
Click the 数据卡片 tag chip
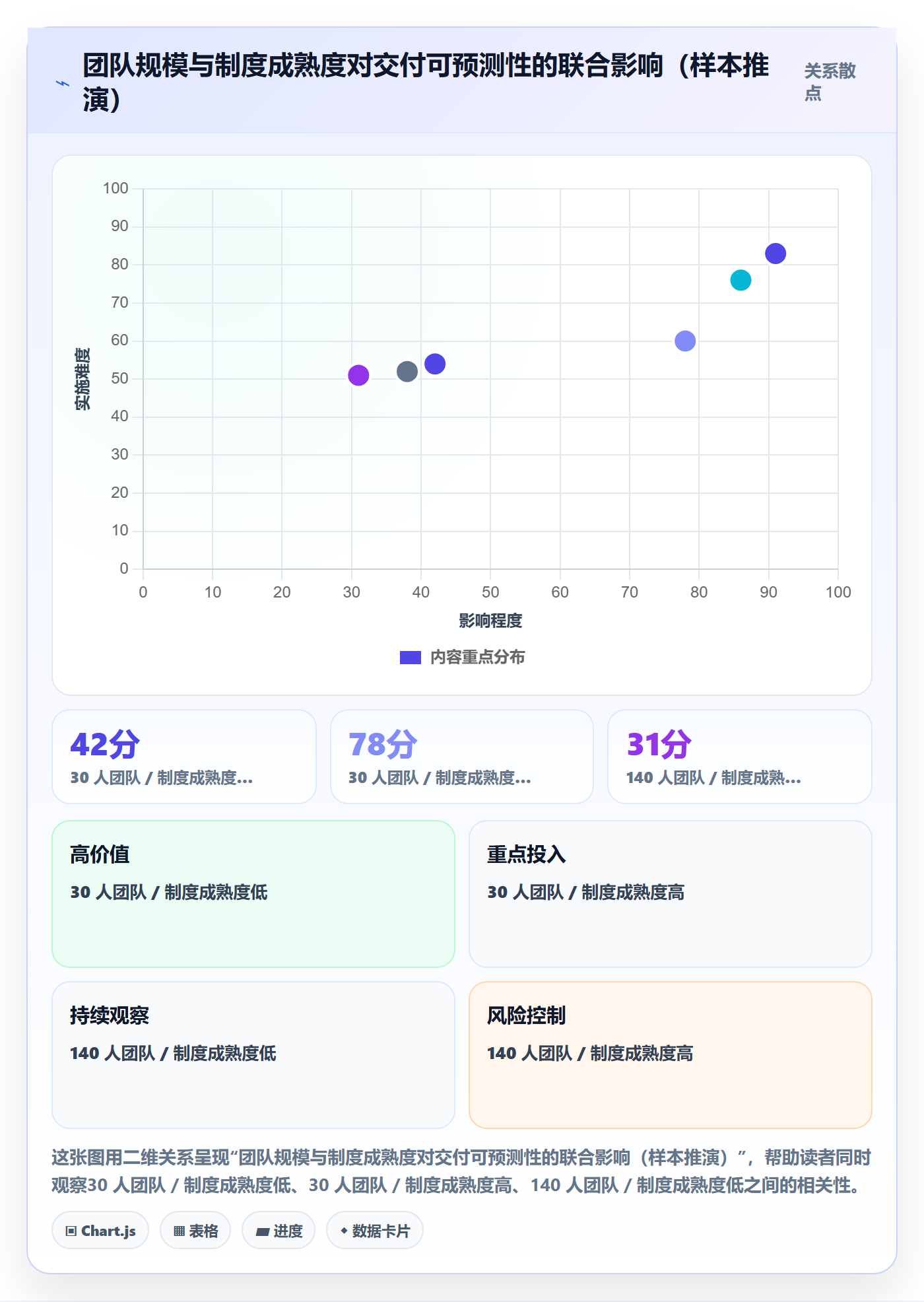375,1231
